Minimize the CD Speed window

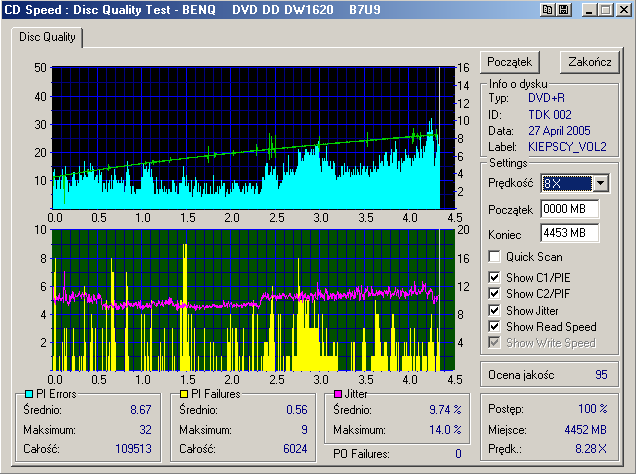pyautogui.click(x=589, y=10)
